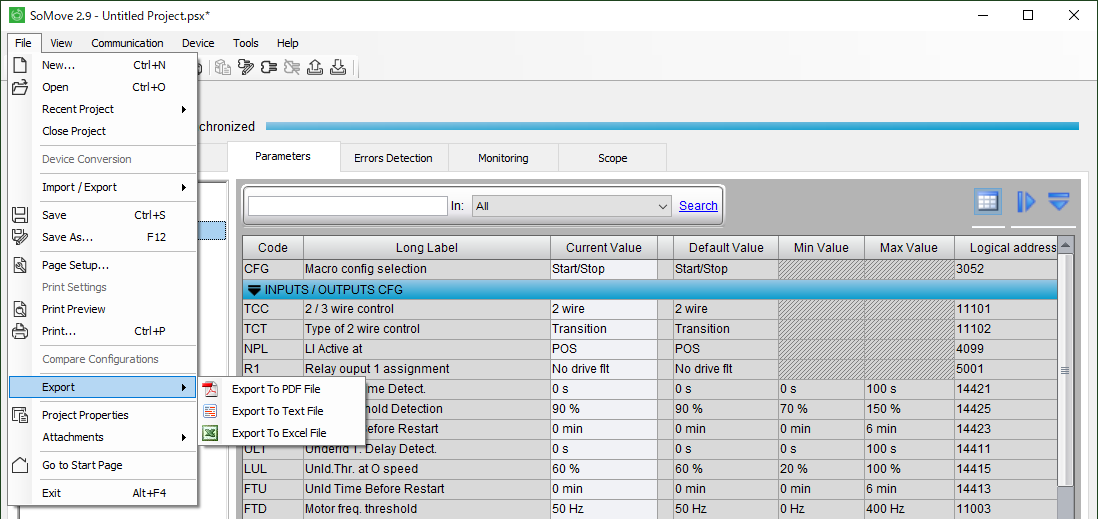Click the Excel icon for Export To Excel

click(210, 433)
